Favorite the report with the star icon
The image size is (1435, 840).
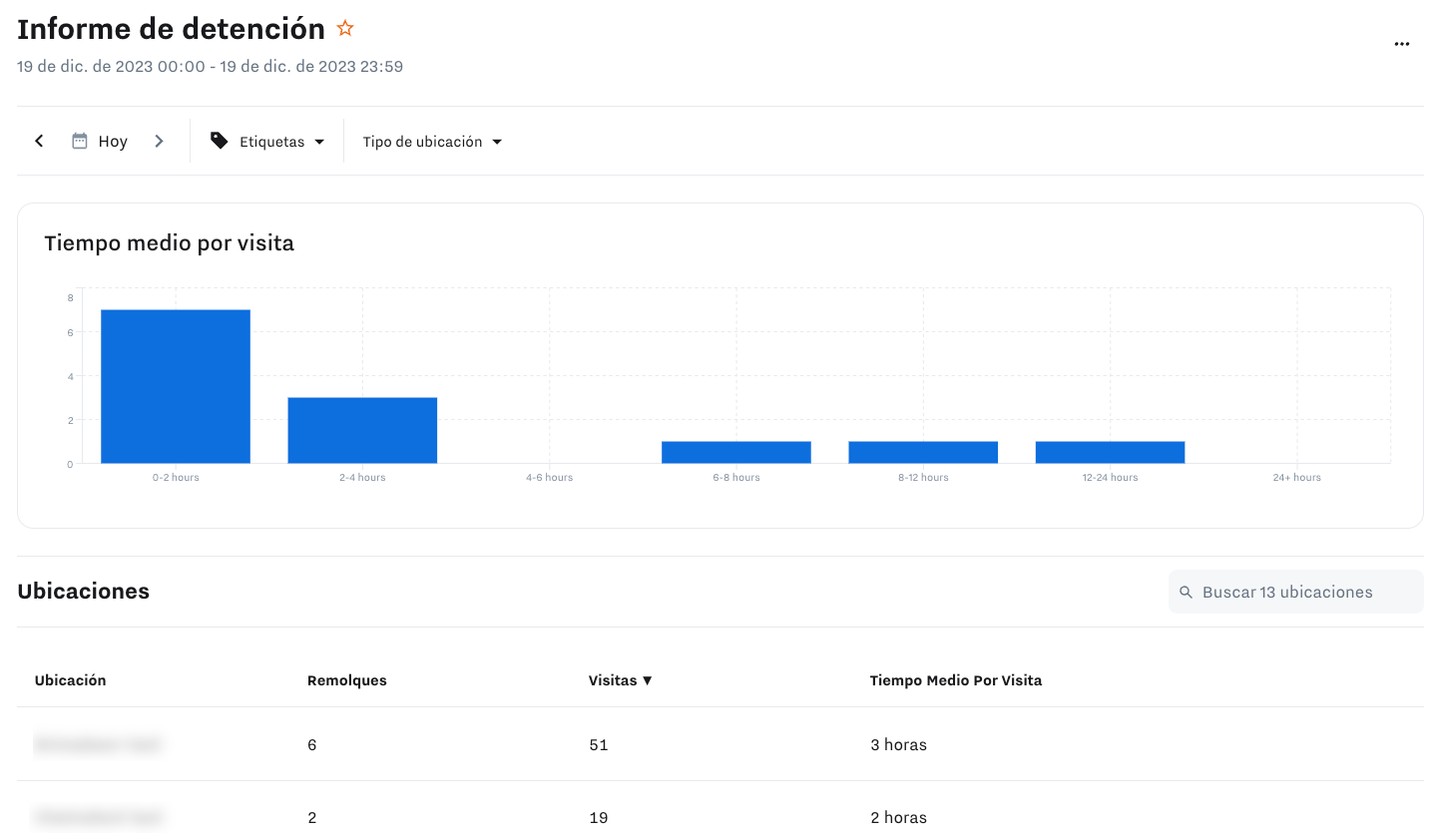[x=345, y=28]
